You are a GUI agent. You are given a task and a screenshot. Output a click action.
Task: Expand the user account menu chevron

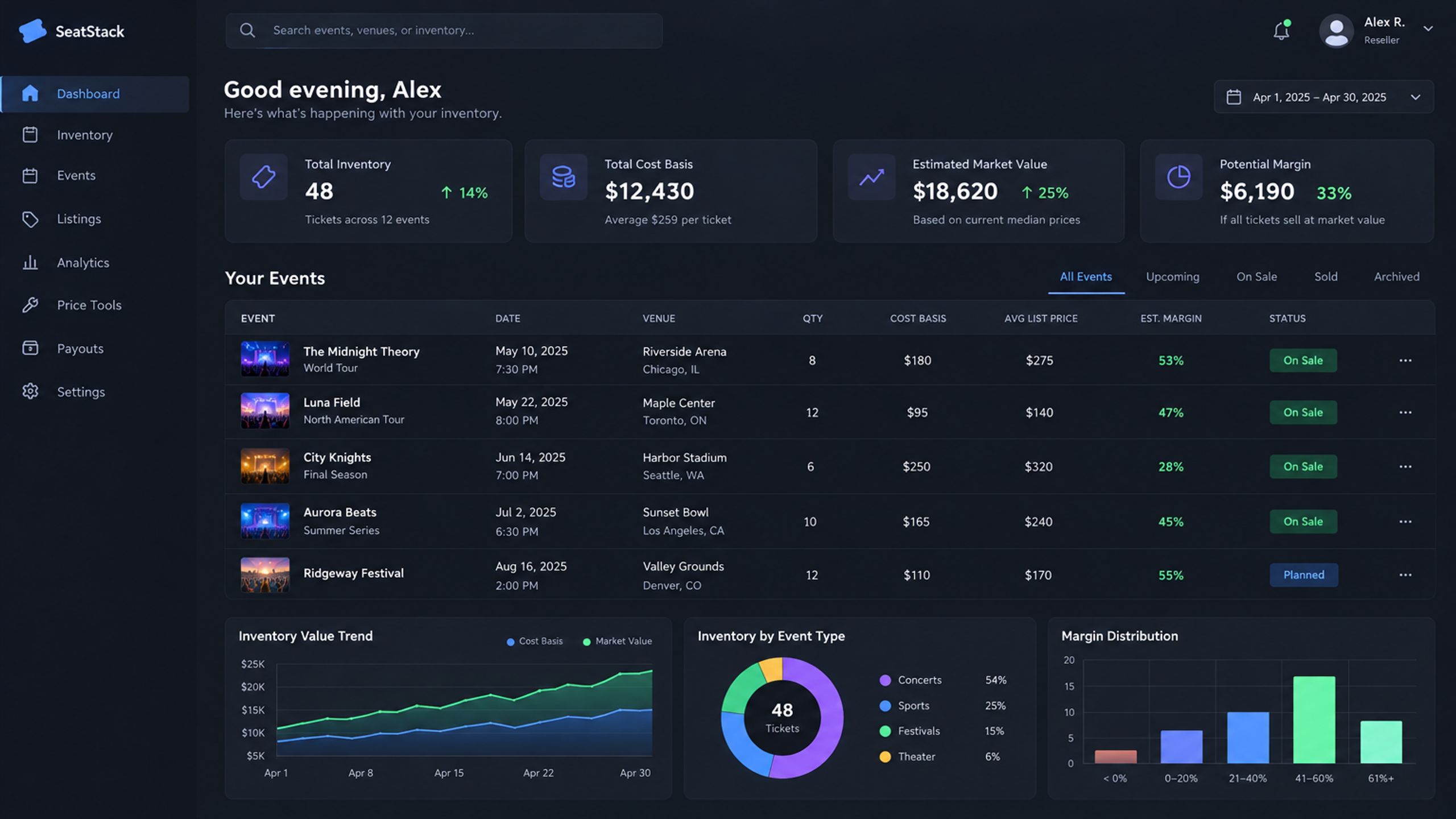(1428, 28)
